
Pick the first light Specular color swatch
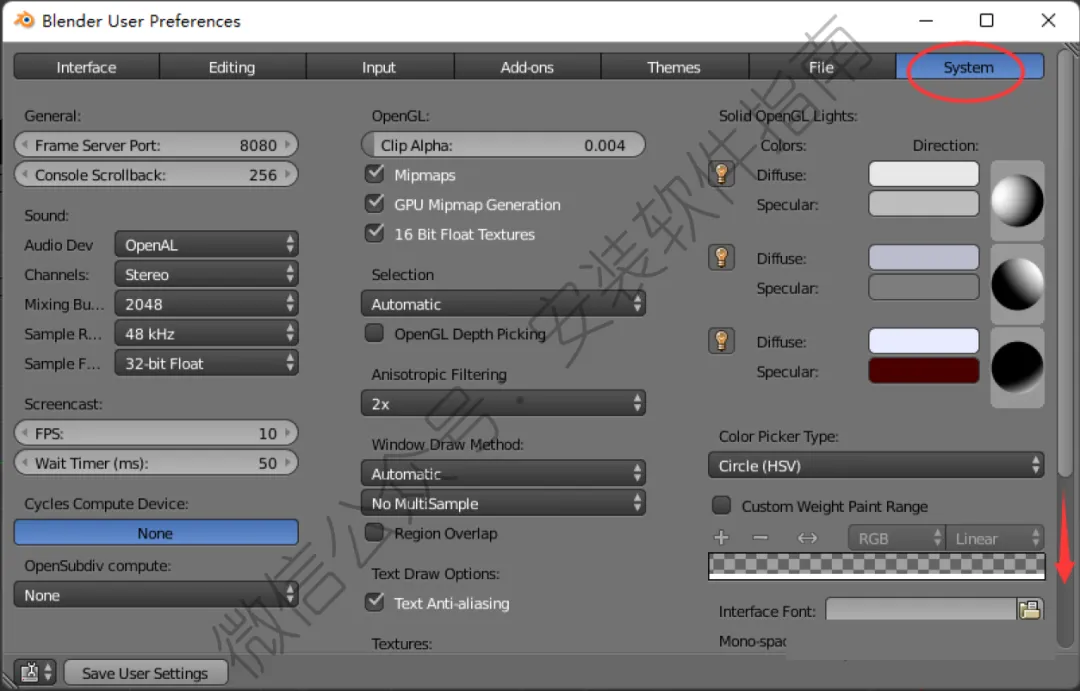pos(923,203)
